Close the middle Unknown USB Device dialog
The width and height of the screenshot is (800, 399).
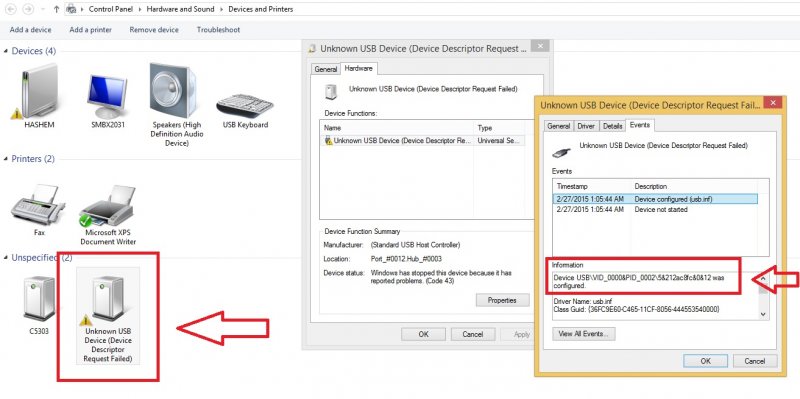(540, 46)
